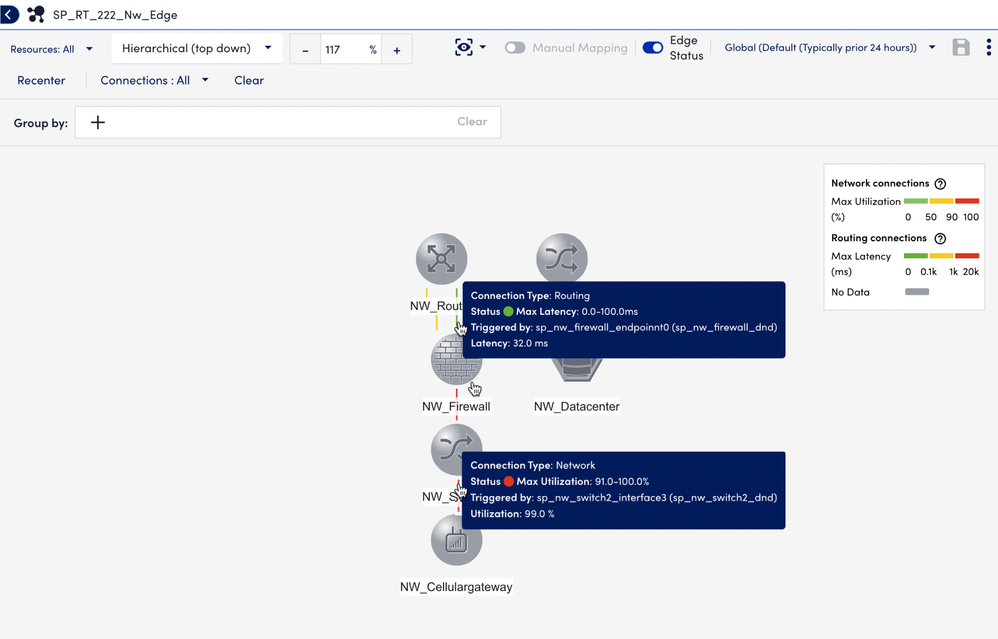Click the zoom percentage input field
The width and height of the screenshot is (998, 639).
click(343, 50)
